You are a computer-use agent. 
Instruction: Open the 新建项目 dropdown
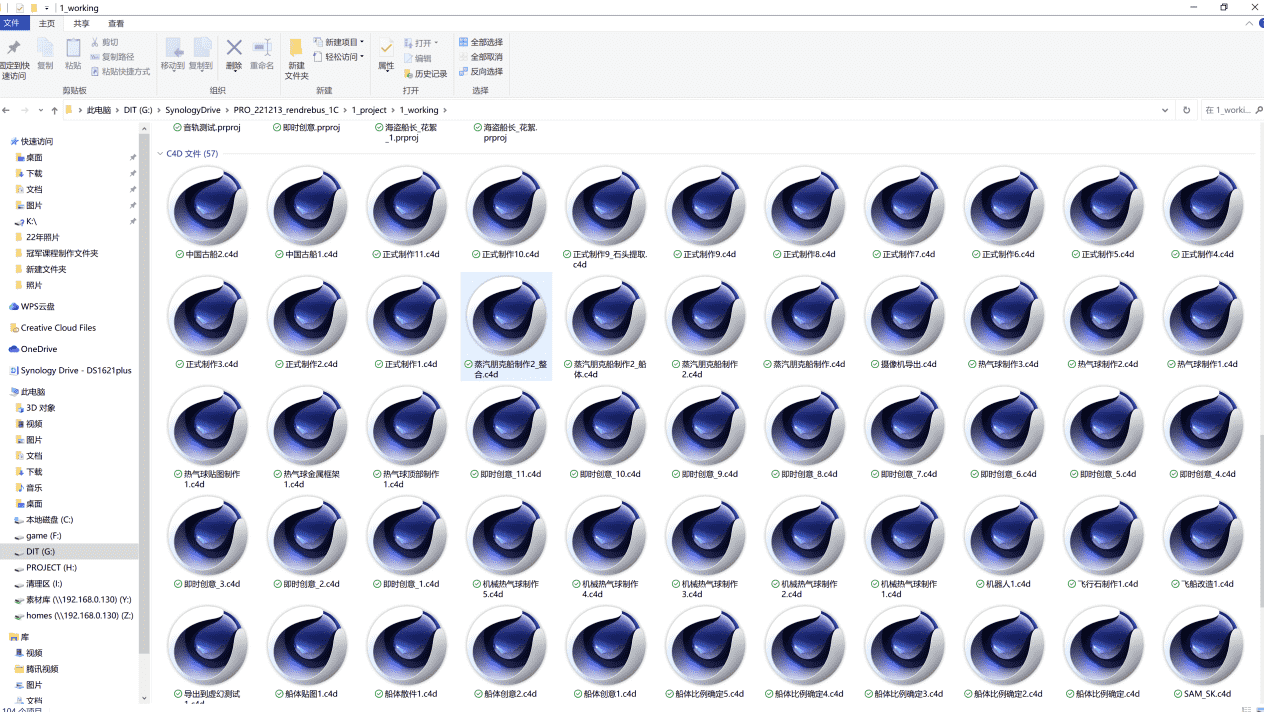[x=338, y=42]
